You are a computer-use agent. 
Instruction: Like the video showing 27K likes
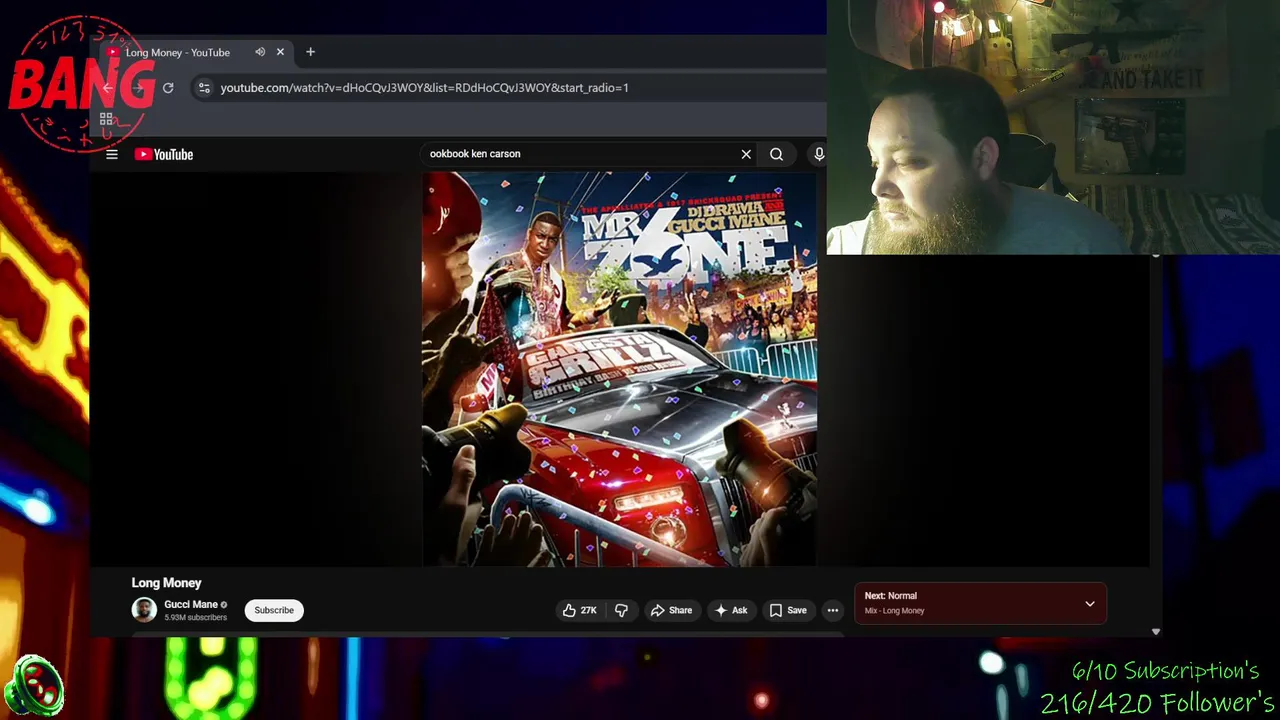tap(580, 610)
